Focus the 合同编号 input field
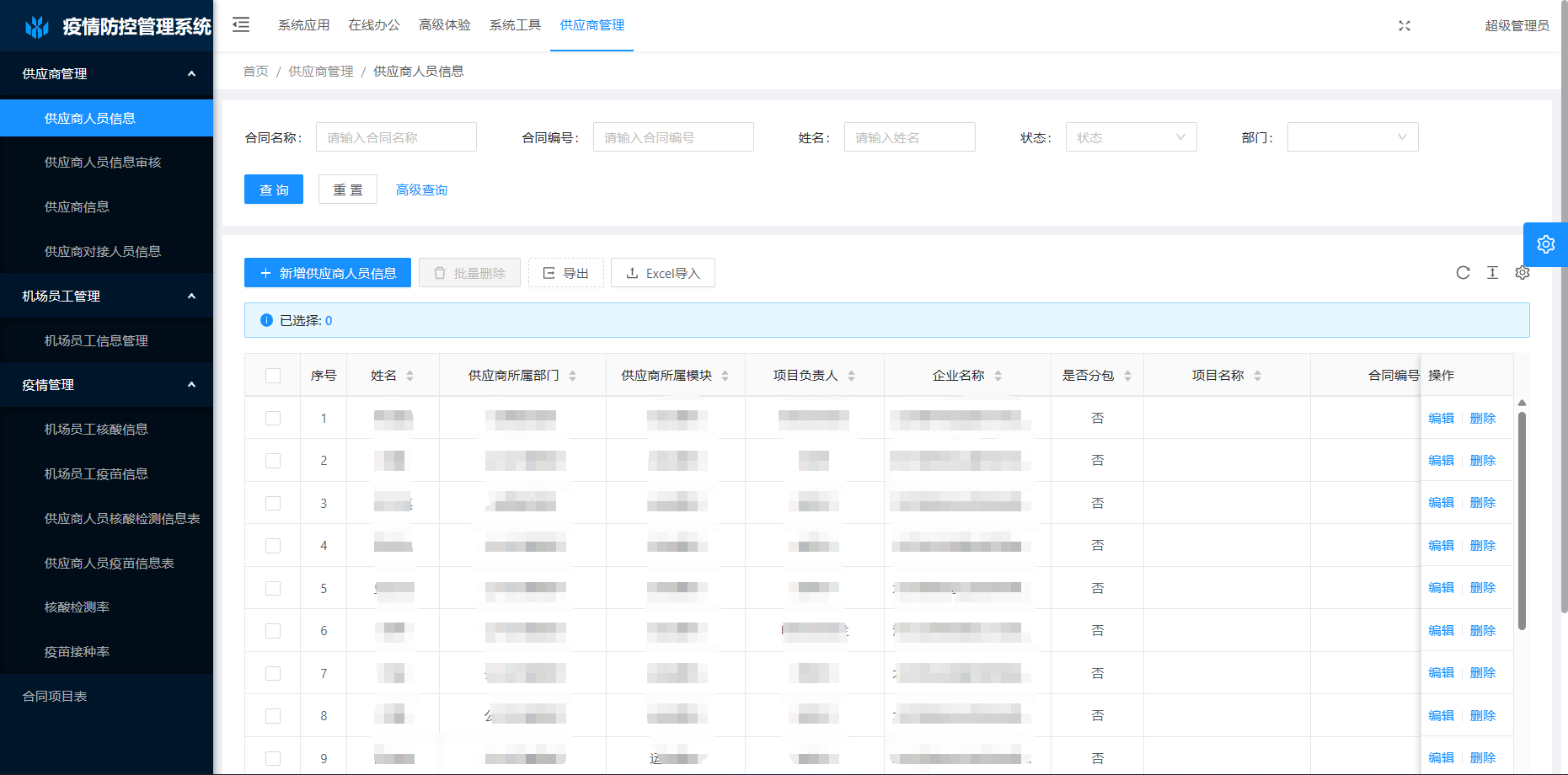 pos(673,137)
